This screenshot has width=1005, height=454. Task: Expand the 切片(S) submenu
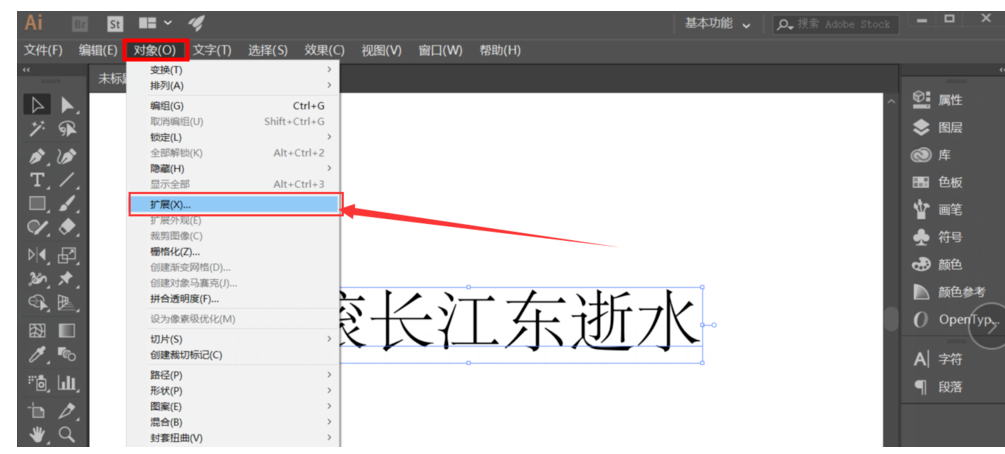(233, 339)
